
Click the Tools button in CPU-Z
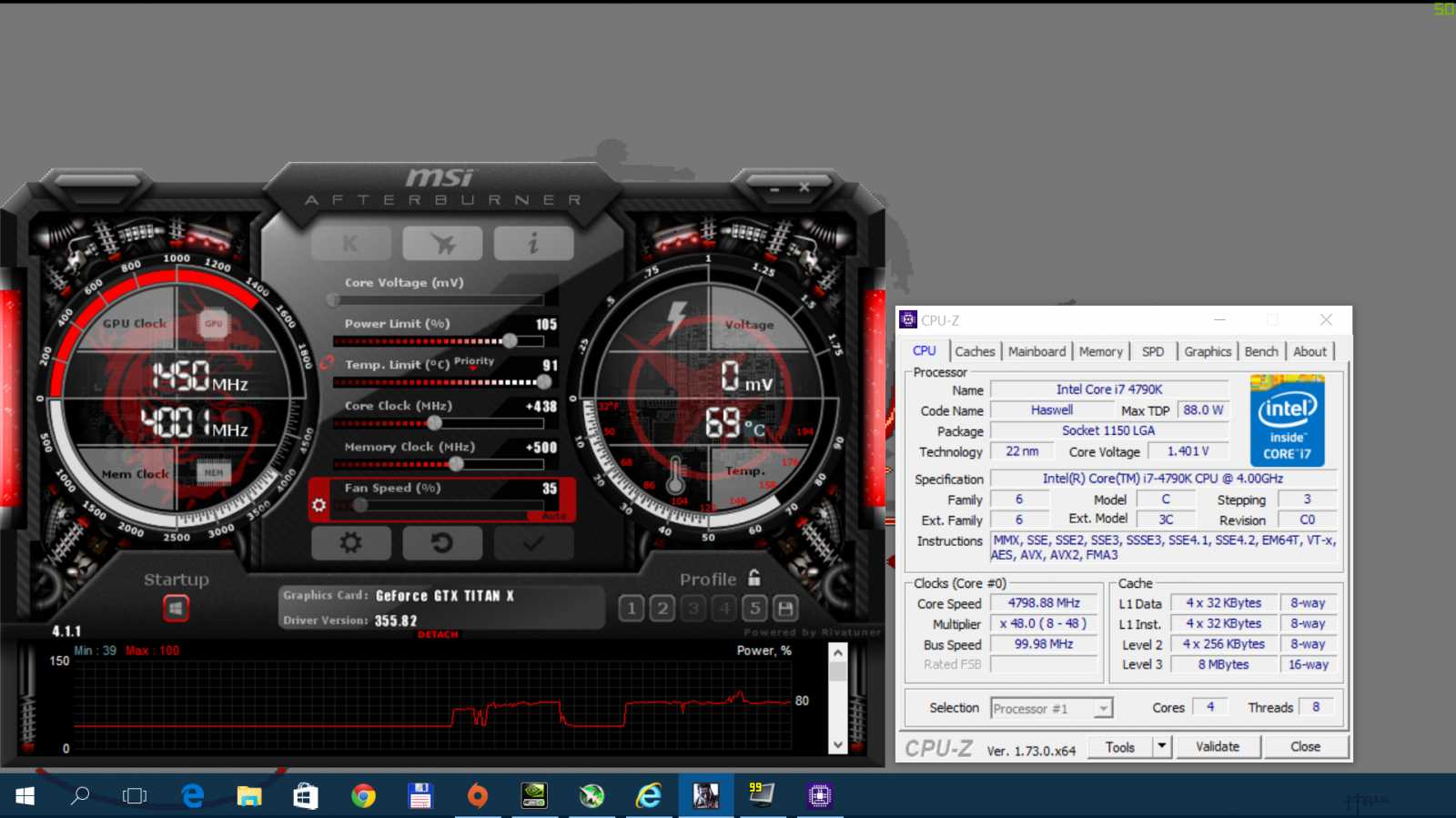click(x=1120, y=747)
